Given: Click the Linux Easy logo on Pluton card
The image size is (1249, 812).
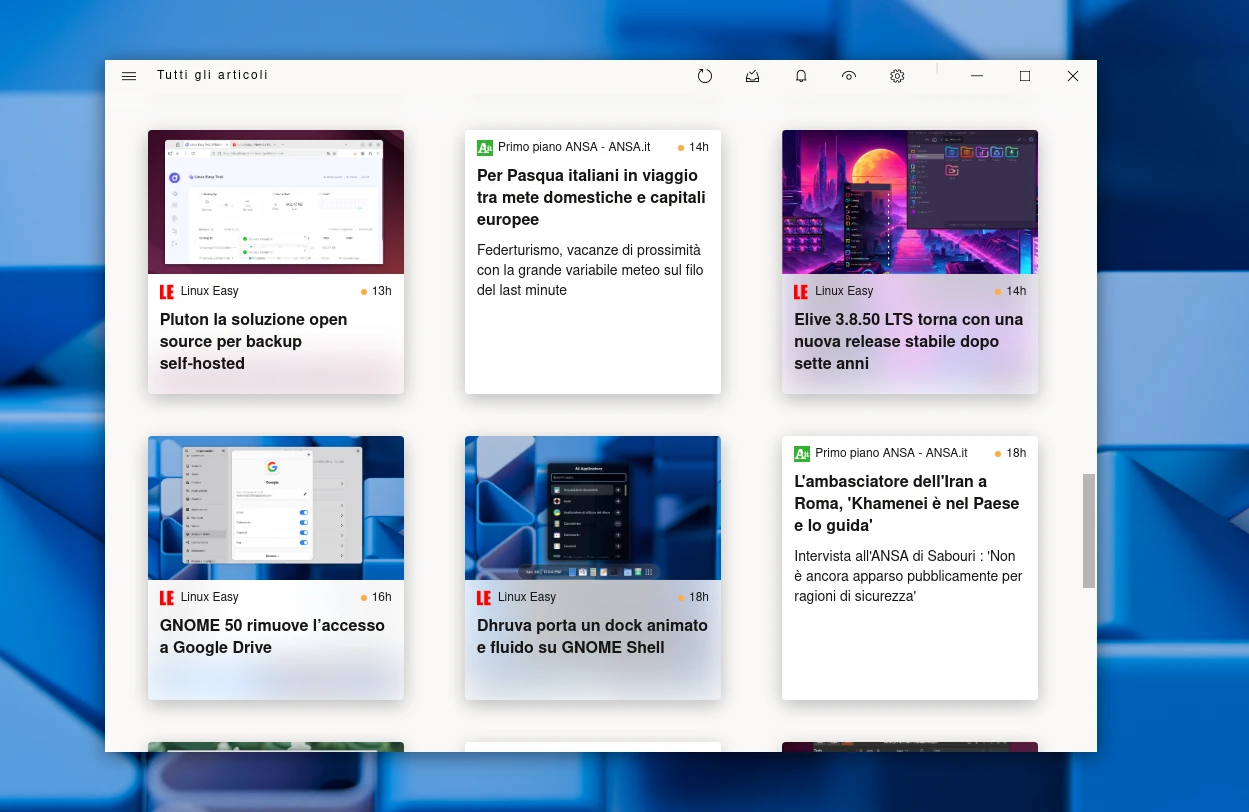Looking at the screenshot, I should click(167, 292).
